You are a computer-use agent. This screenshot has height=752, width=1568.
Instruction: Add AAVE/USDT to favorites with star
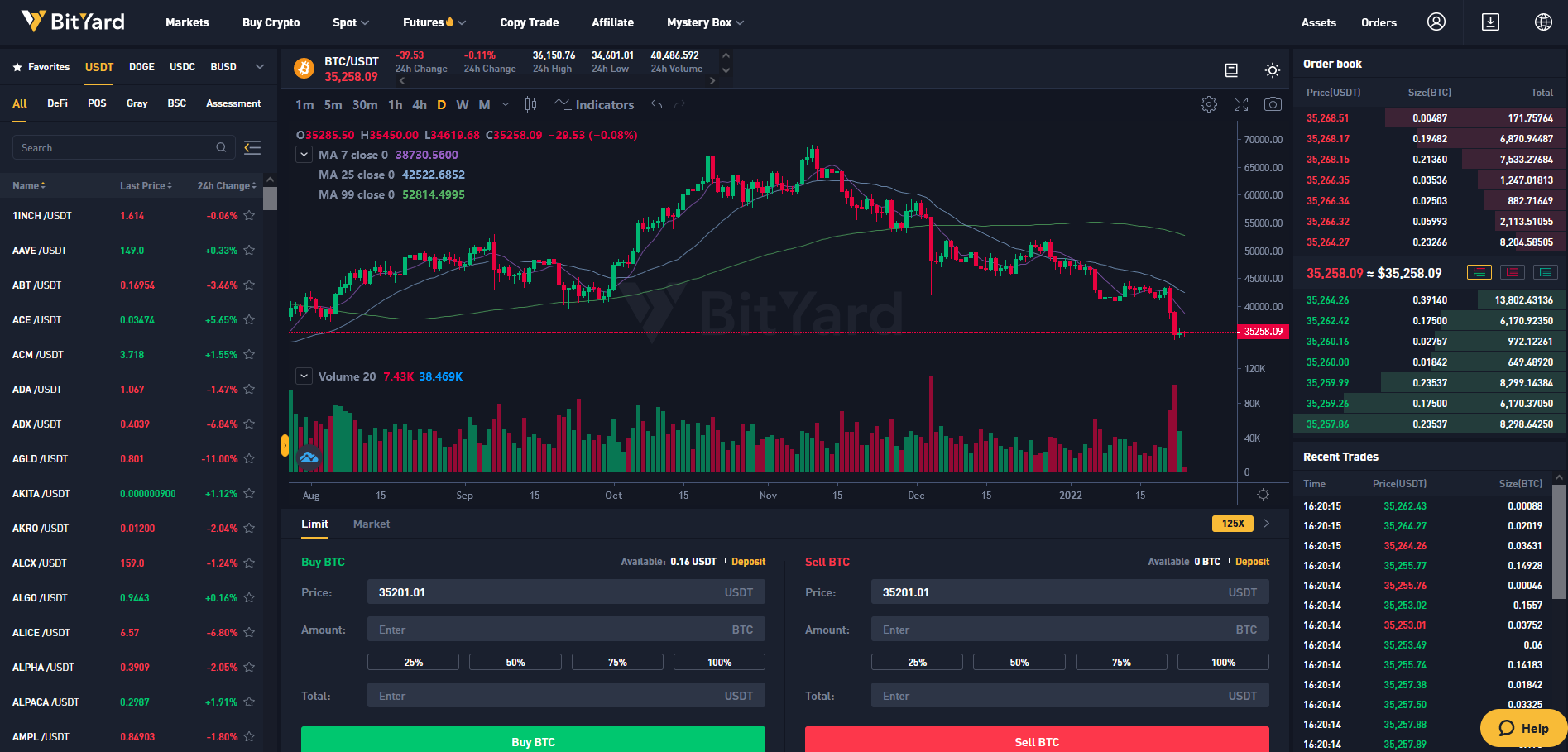[x=249, y=250]
